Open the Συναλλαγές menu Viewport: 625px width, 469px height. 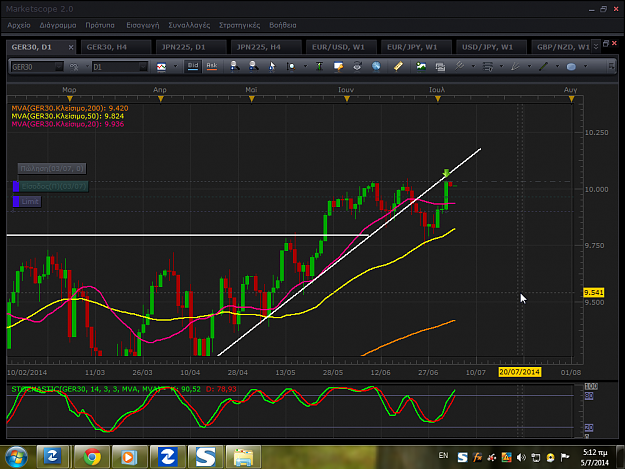pos(189,25)
